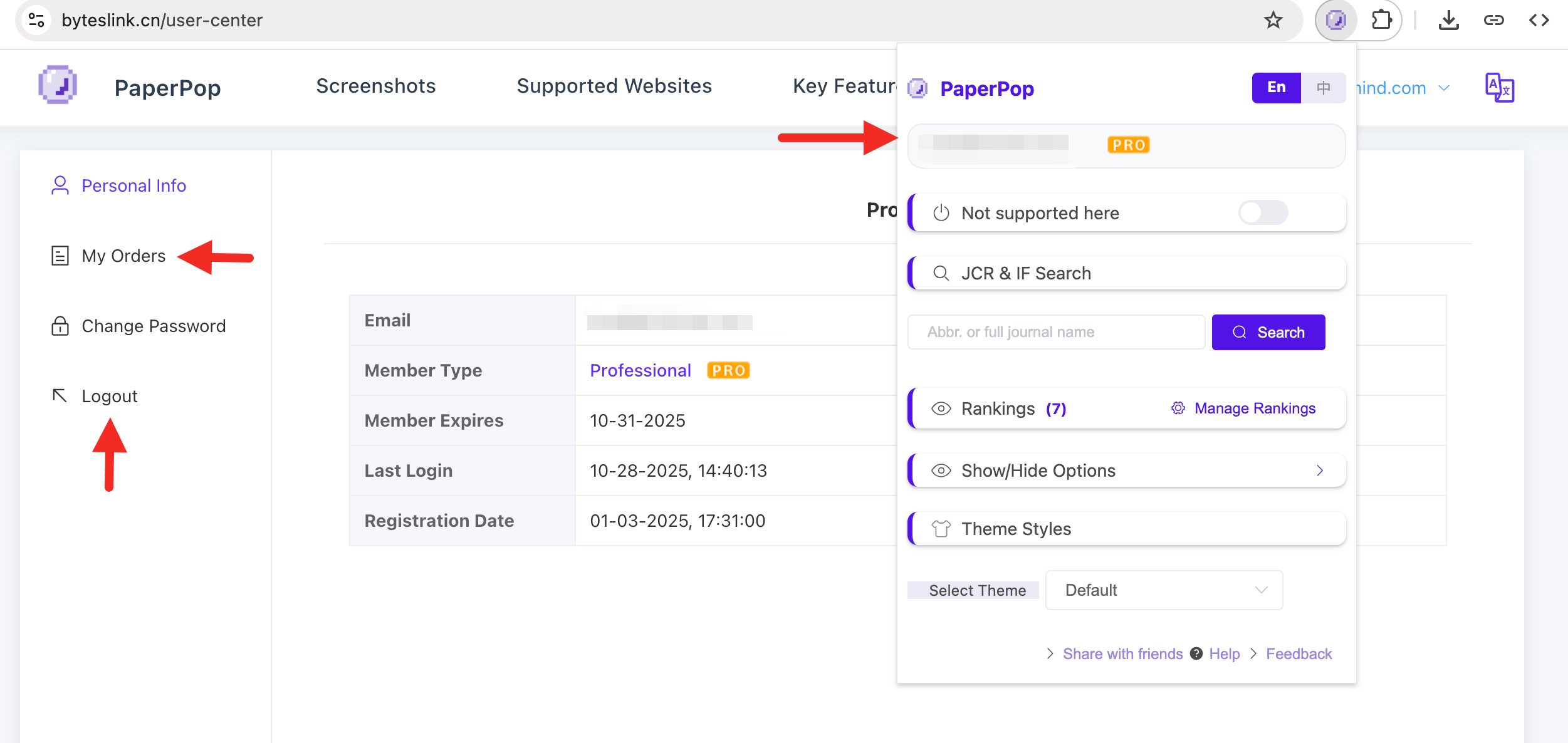1568x743 pixels.
Task: Open the browser downloads icon
Action: 1448,20
